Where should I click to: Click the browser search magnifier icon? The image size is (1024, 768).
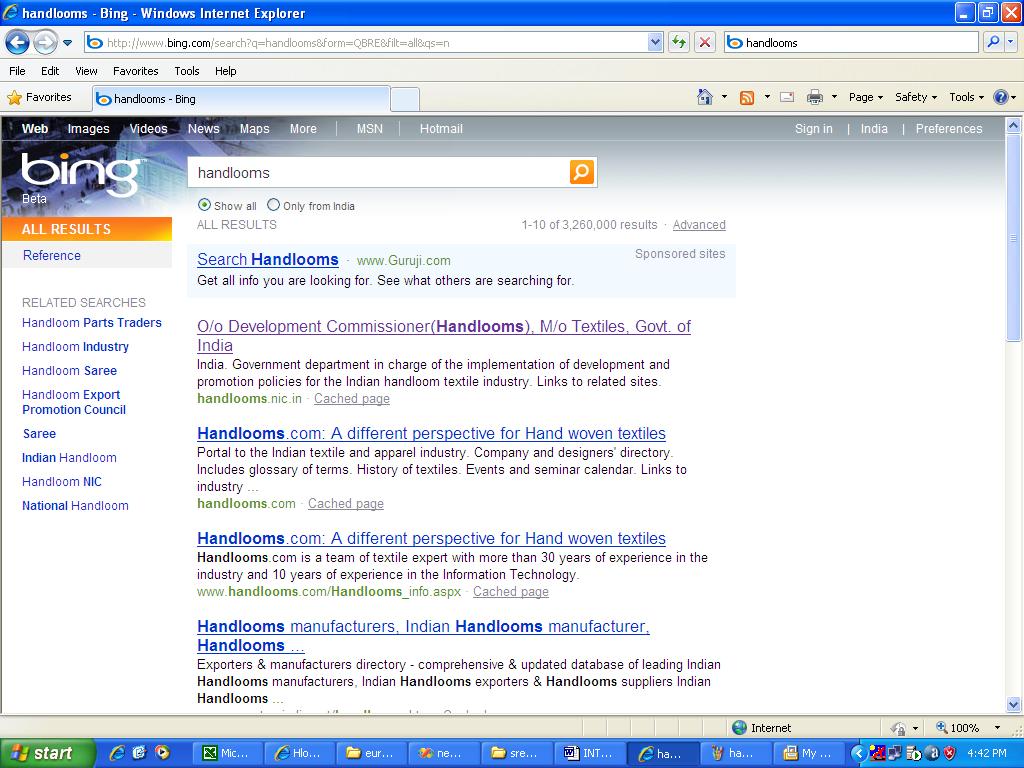coord(993,42)
